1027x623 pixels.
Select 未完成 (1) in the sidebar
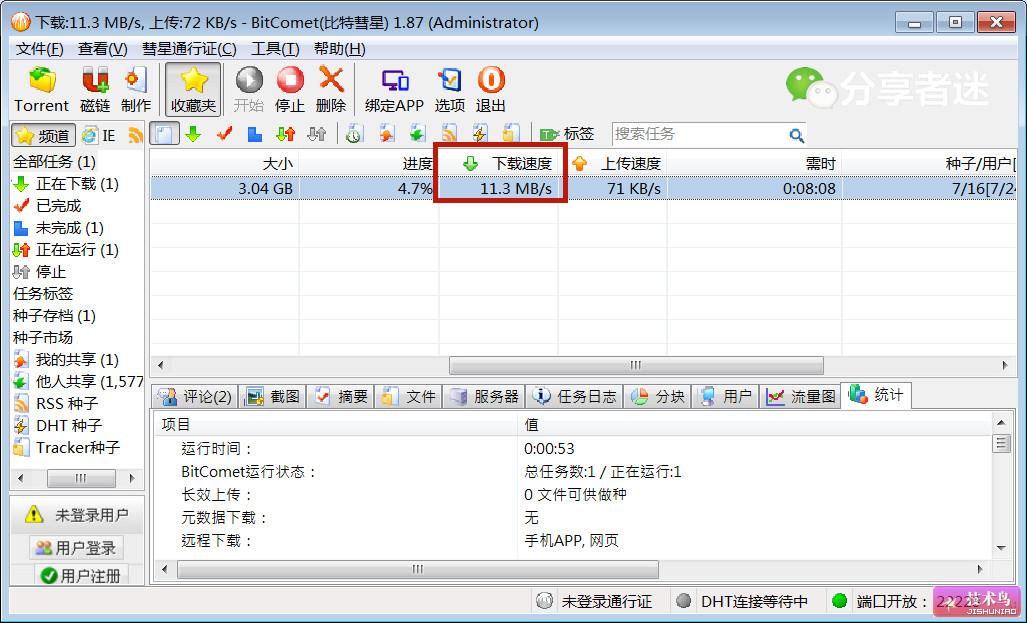tap(58, 228)
